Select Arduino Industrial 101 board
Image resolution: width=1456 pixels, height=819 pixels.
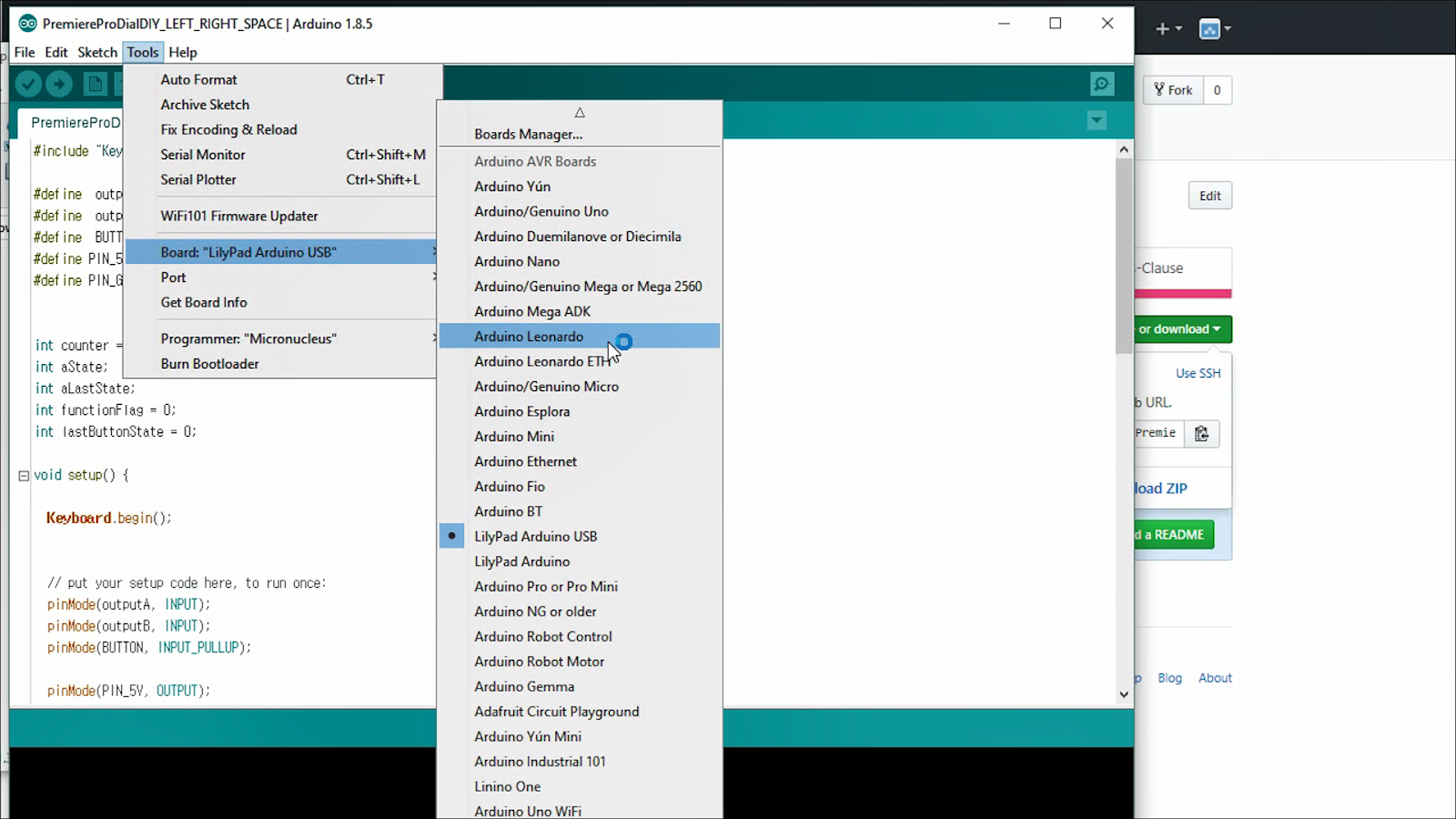point(580,762)
